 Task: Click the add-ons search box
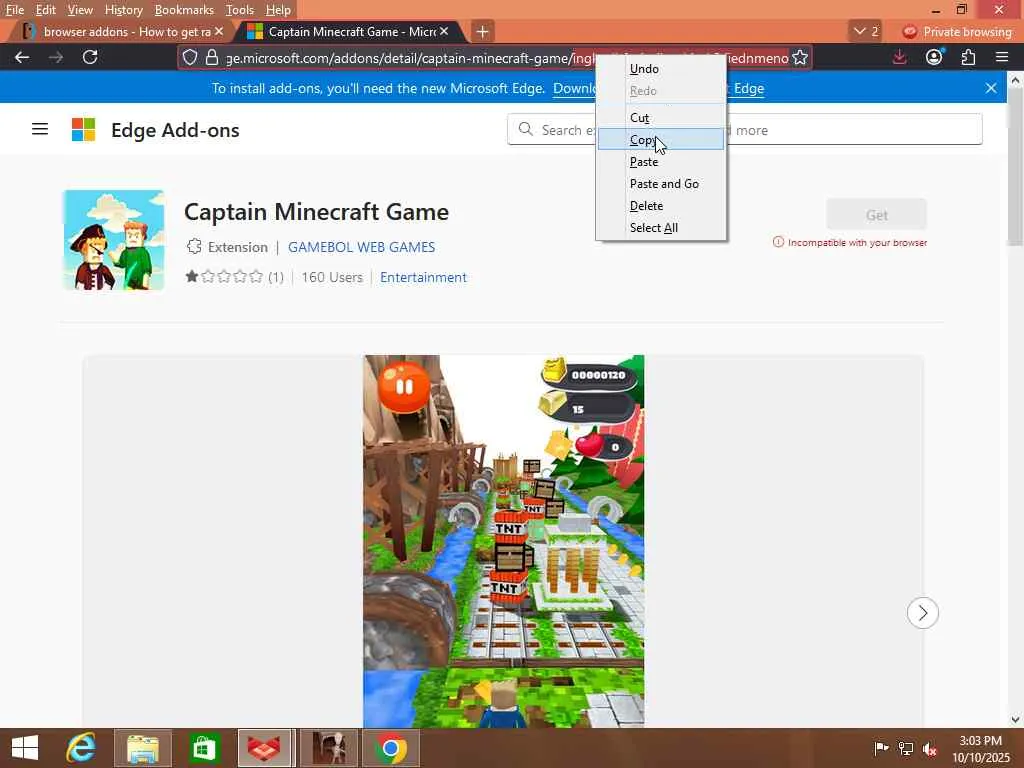pyautogui.click(x=744, y=129)
